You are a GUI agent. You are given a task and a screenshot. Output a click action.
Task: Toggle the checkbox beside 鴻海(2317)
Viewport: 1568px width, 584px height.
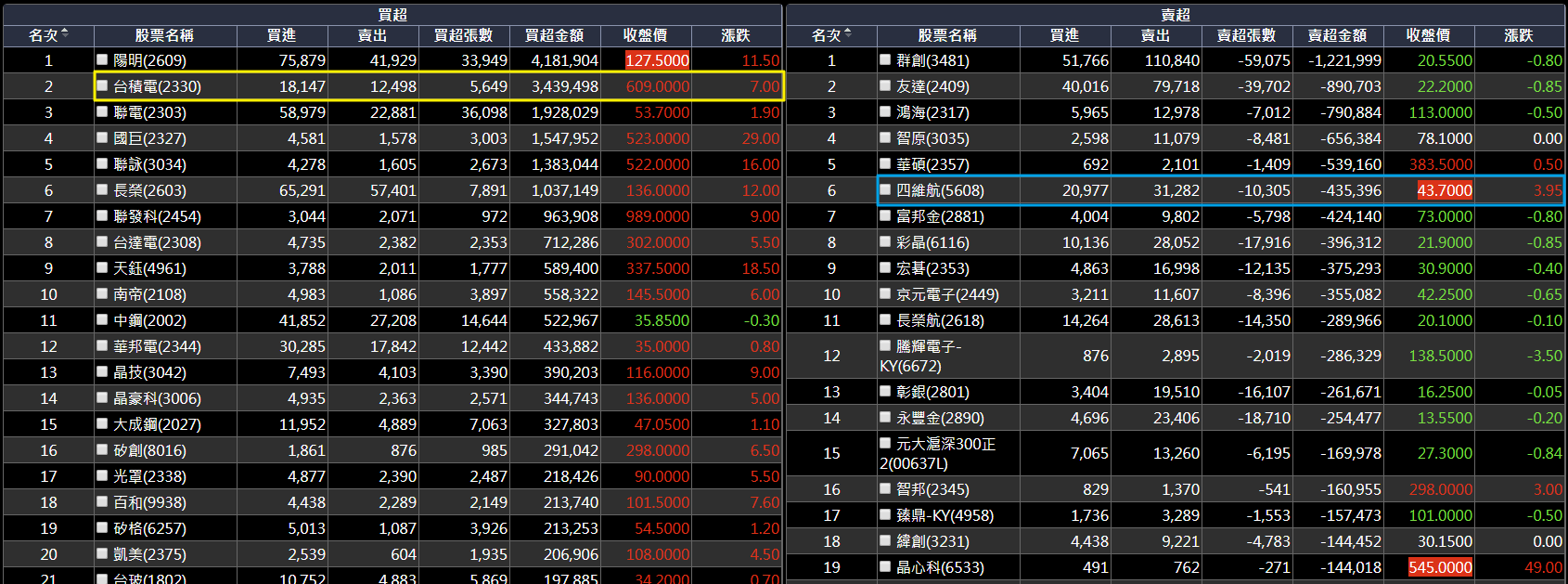pyautogui.click(x=885, y=111)
